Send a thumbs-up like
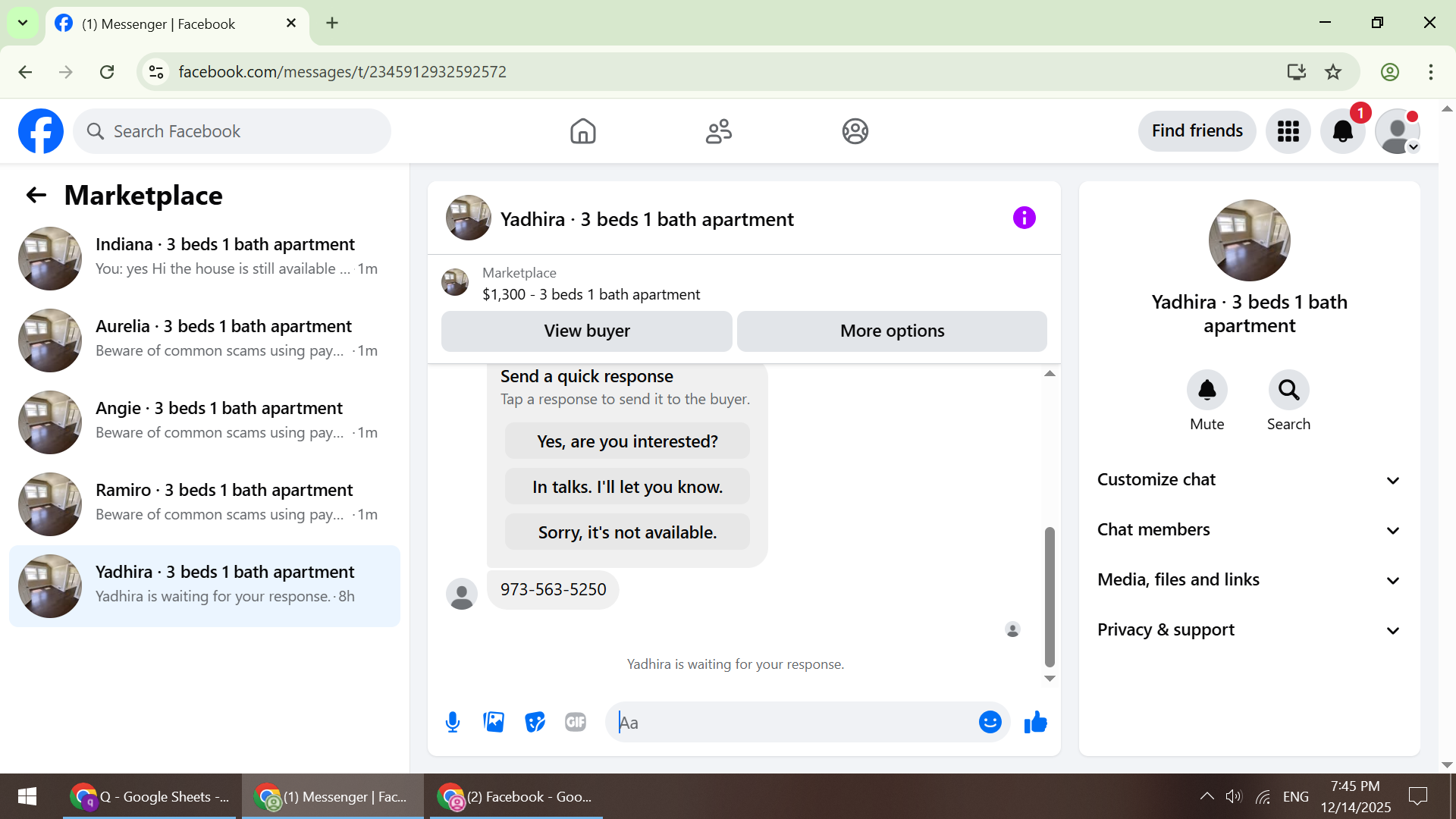This screenshot has width=1456, height=819. click(x=1035, y=722)
